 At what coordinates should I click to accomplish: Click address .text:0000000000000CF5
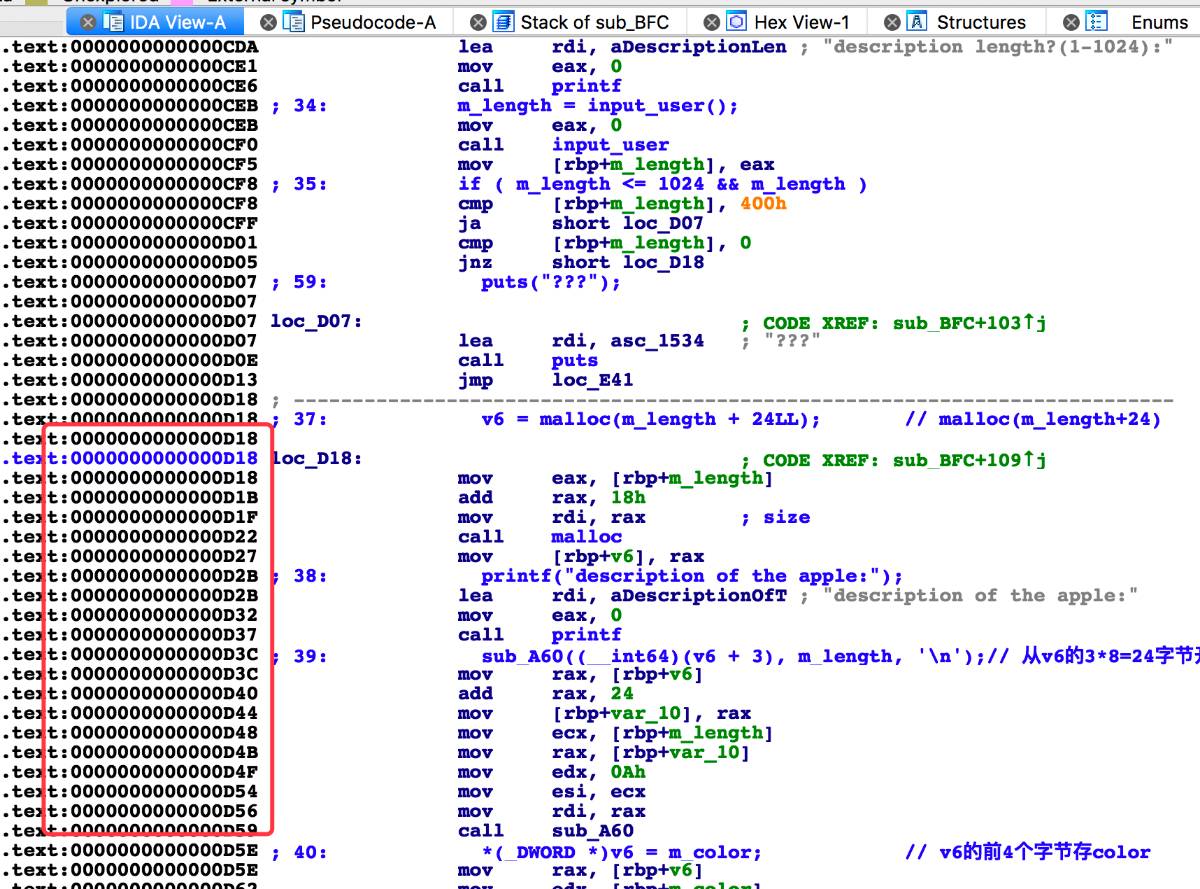129,165
